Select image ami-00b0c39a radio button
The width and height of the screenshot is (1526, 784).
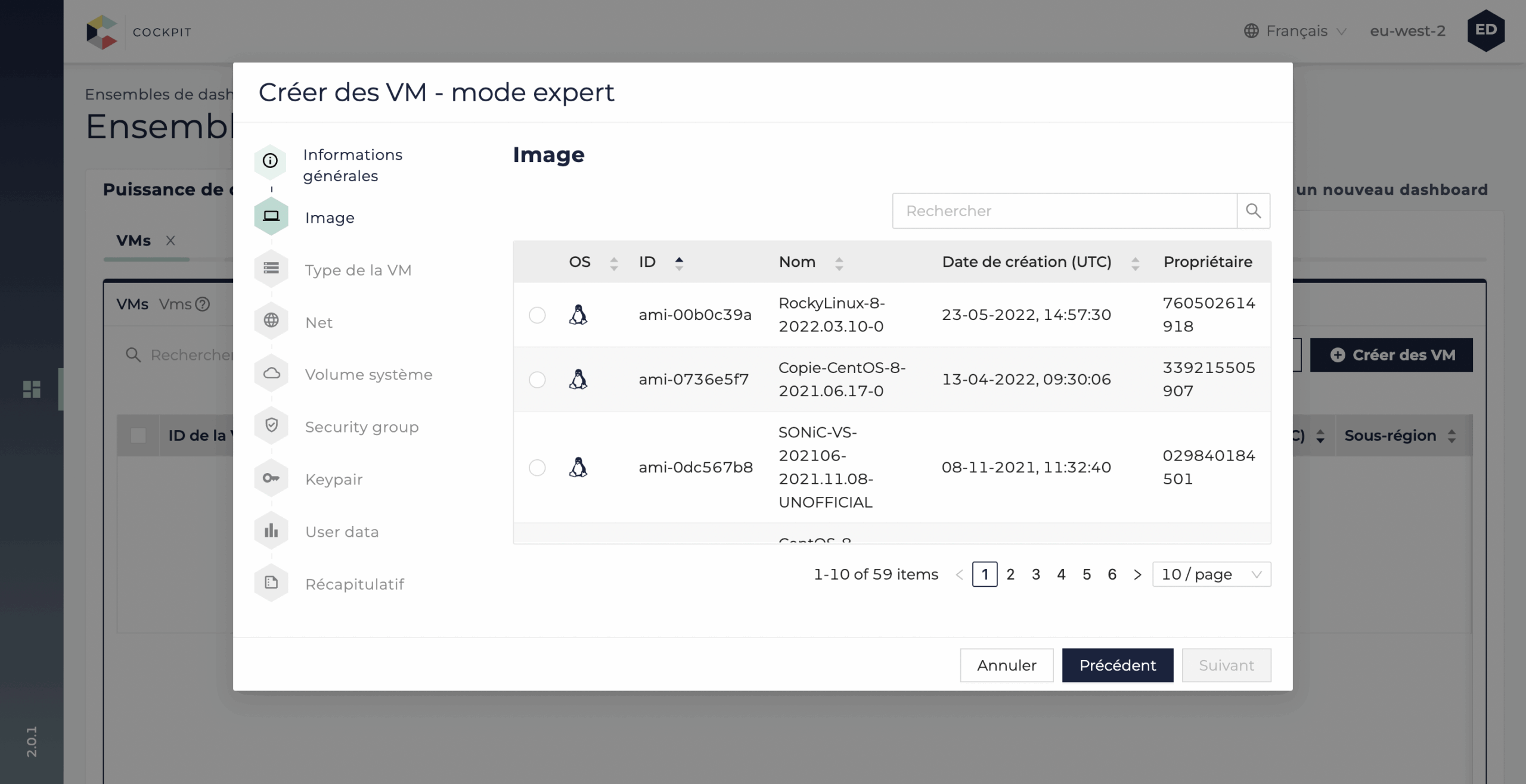(x=537, y=315)
